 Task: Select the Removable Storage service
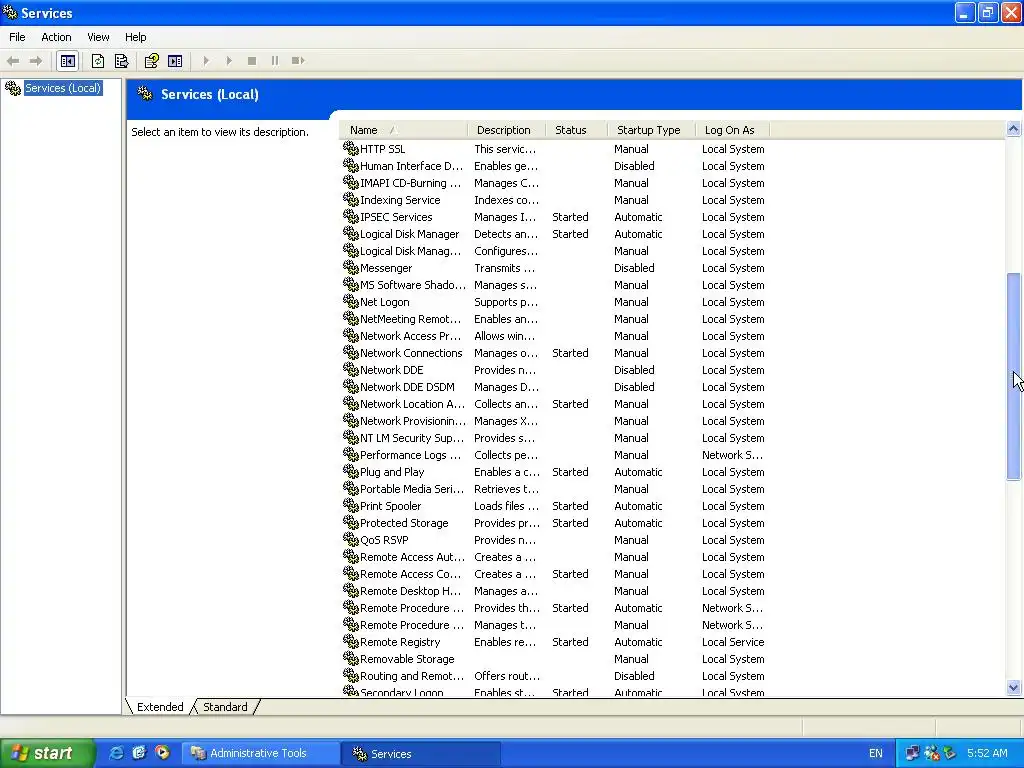tap(407, 658)
